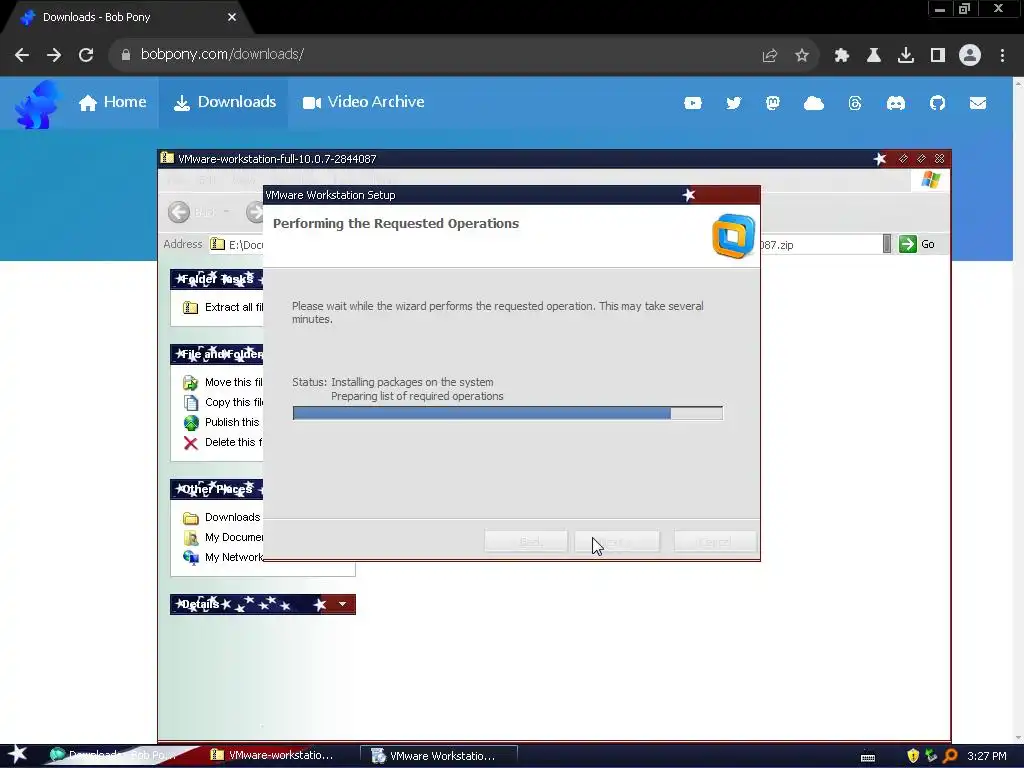This screenshot has width=1024, height=768.
Task: Open Downloads in Other Places
Action: coord(222,518)
